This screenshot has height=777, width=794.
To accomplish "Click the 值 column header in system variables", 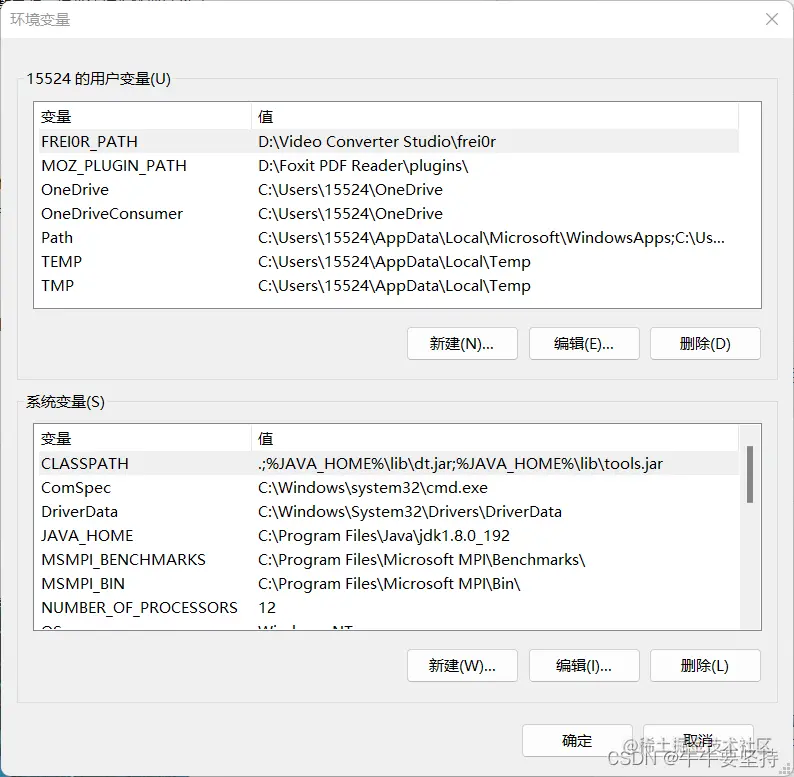I will click(x=495, y=439).
